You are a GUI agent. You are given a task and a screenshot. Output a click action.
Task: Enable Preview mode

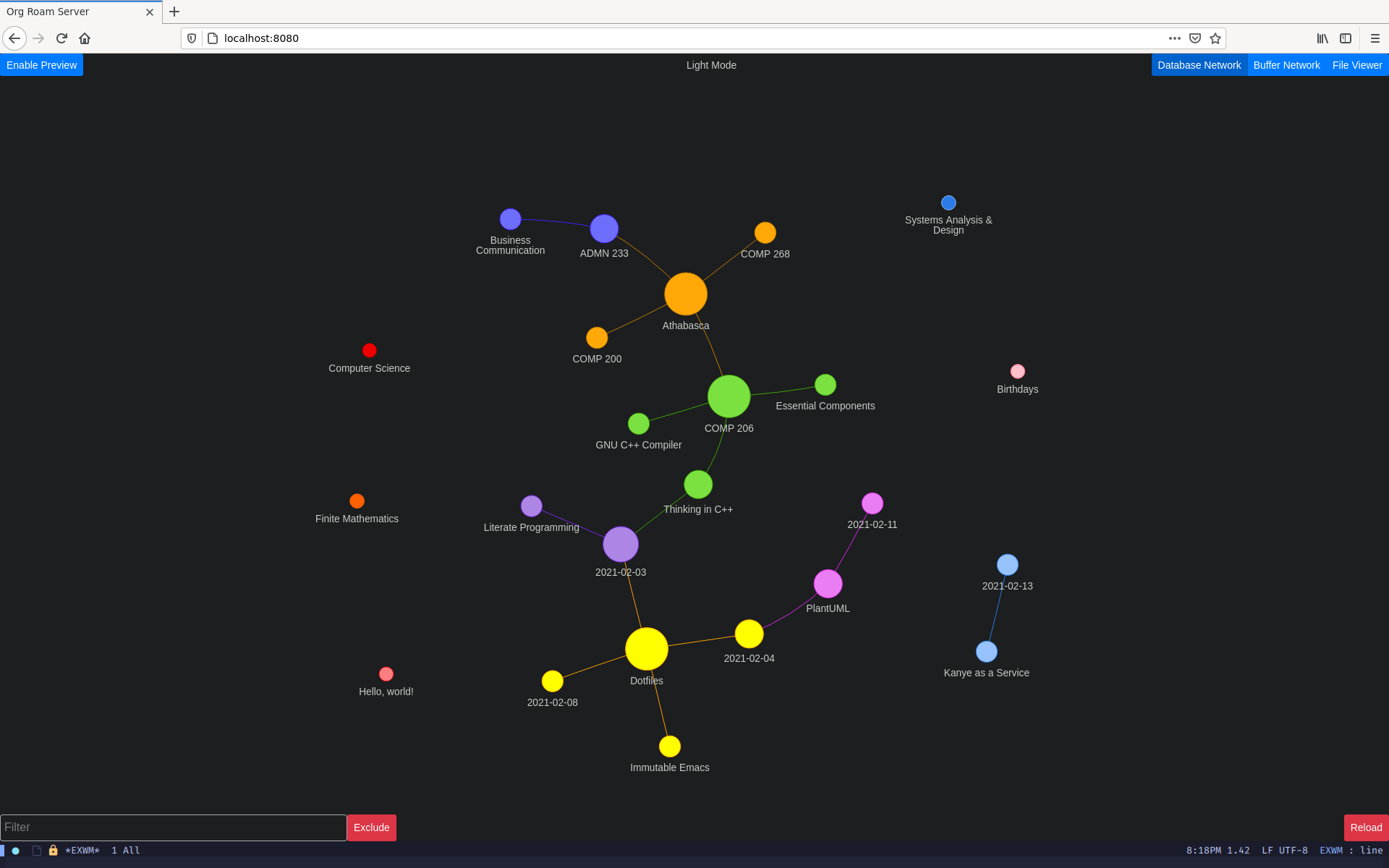point(41,65)
